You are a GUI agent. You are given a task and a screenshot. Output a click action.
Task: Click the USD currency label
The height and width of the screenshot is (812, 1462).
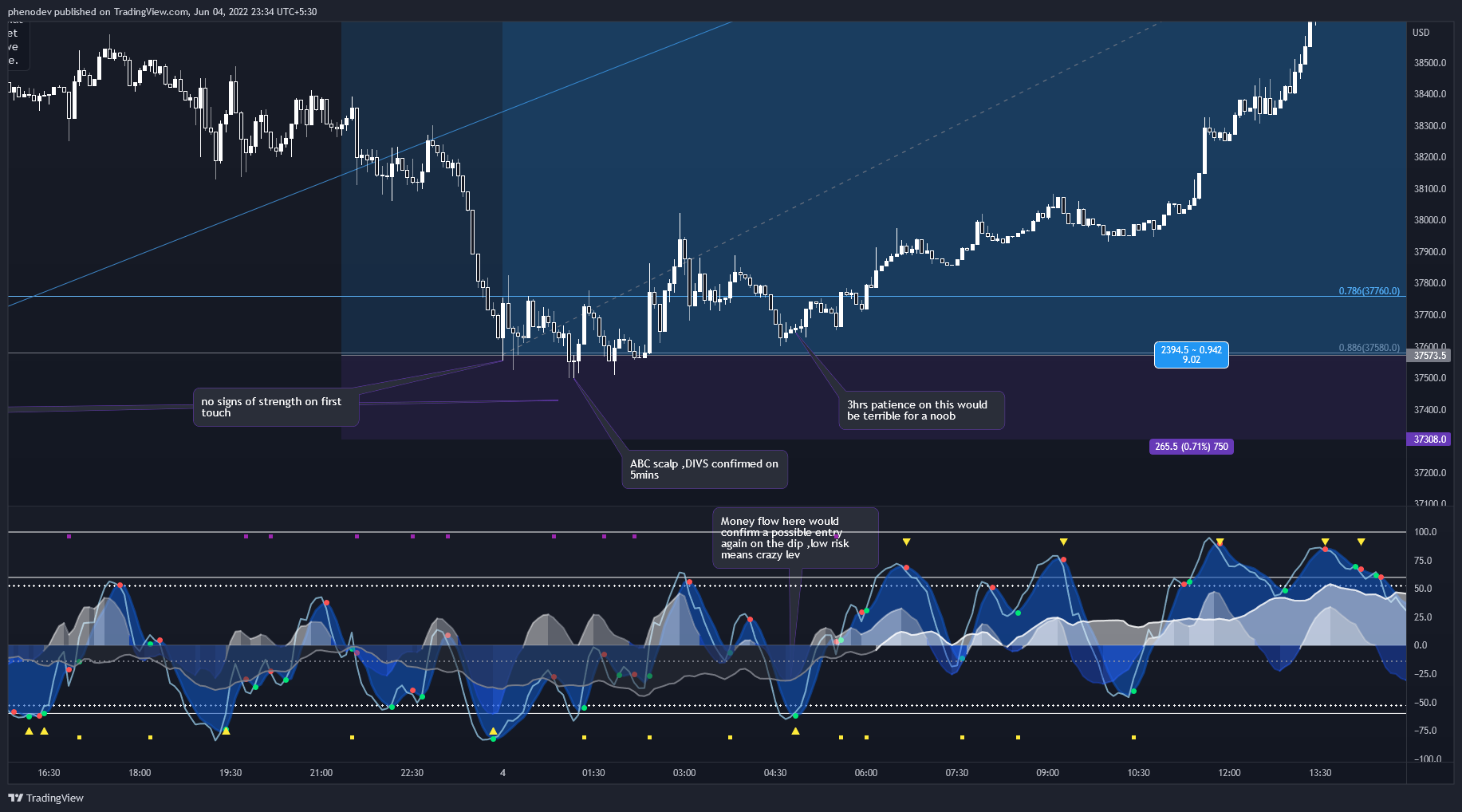pyautogui.click(x=1421, y=33)
